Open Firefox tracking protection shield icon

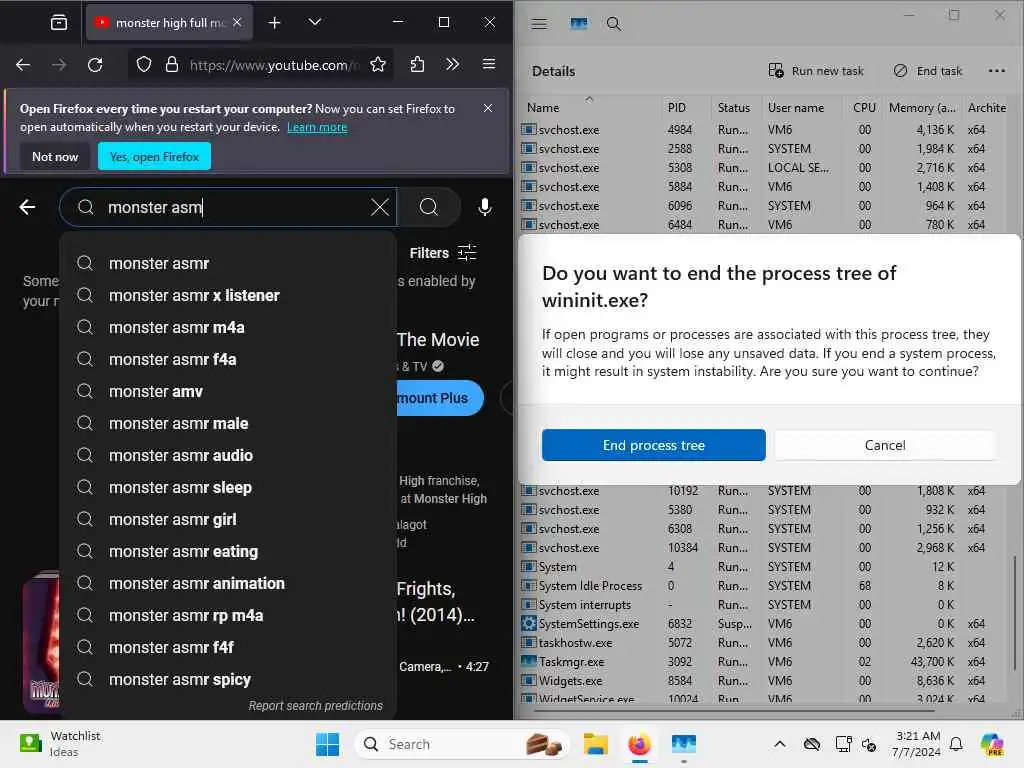(144, 65)
